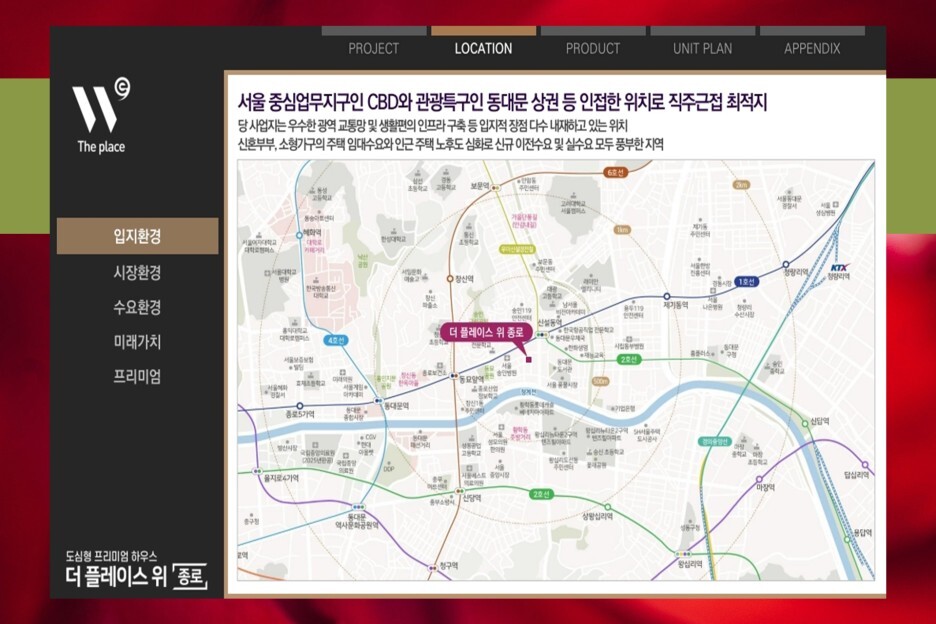This screenshot has width=936, height=624.
Task: Click the W The place logo
Action: coord(101,115)
